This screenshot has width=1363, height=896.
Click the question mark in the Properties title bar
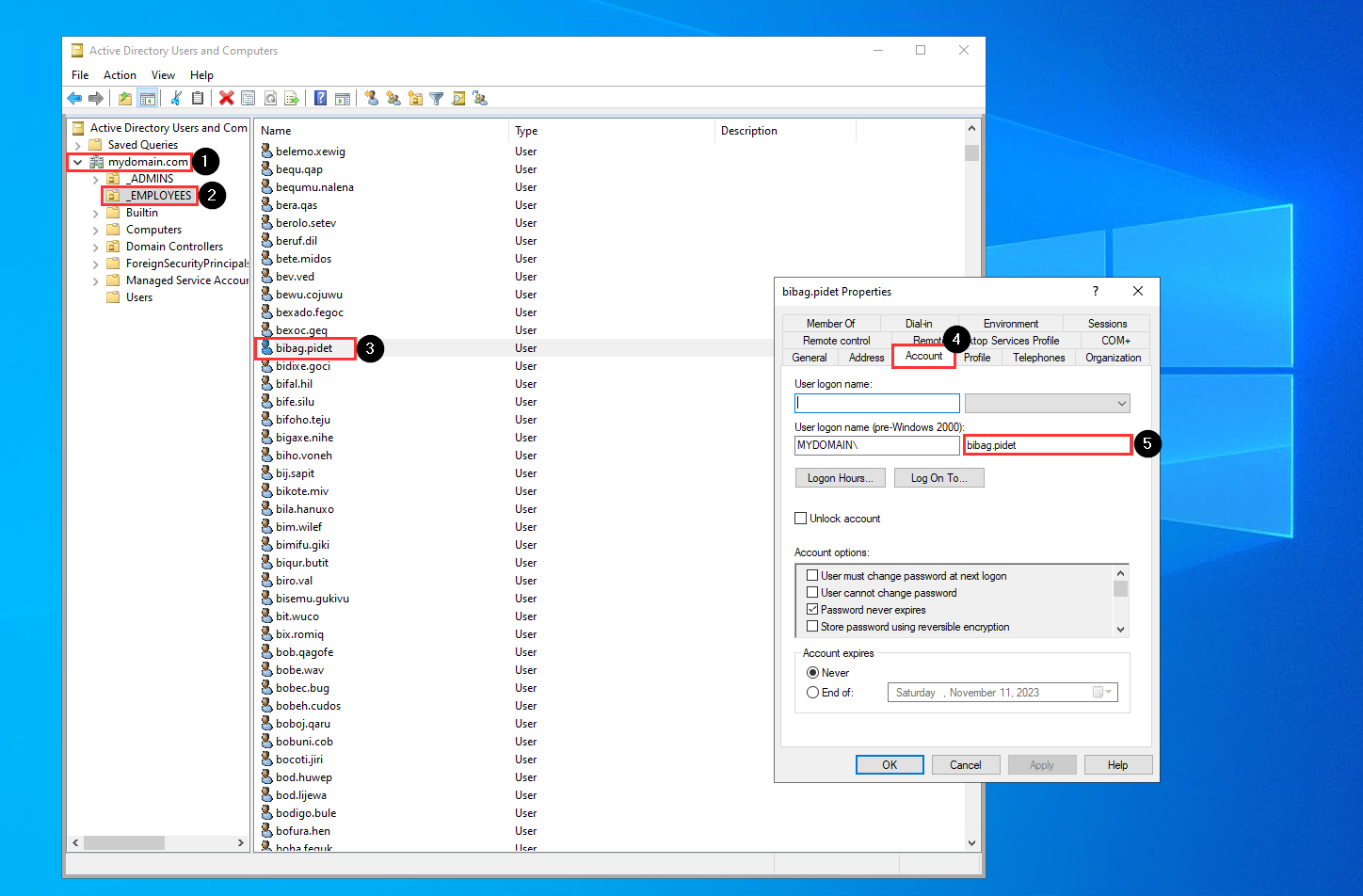pos(1095,292)
